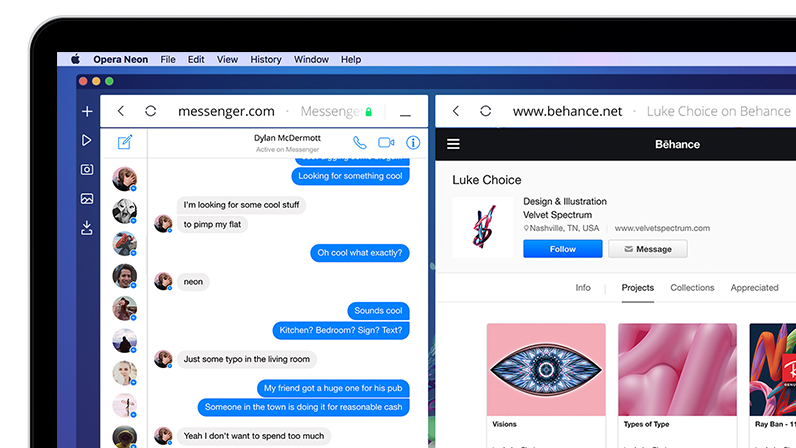
Task: Open the View menu
Action: 227,59
